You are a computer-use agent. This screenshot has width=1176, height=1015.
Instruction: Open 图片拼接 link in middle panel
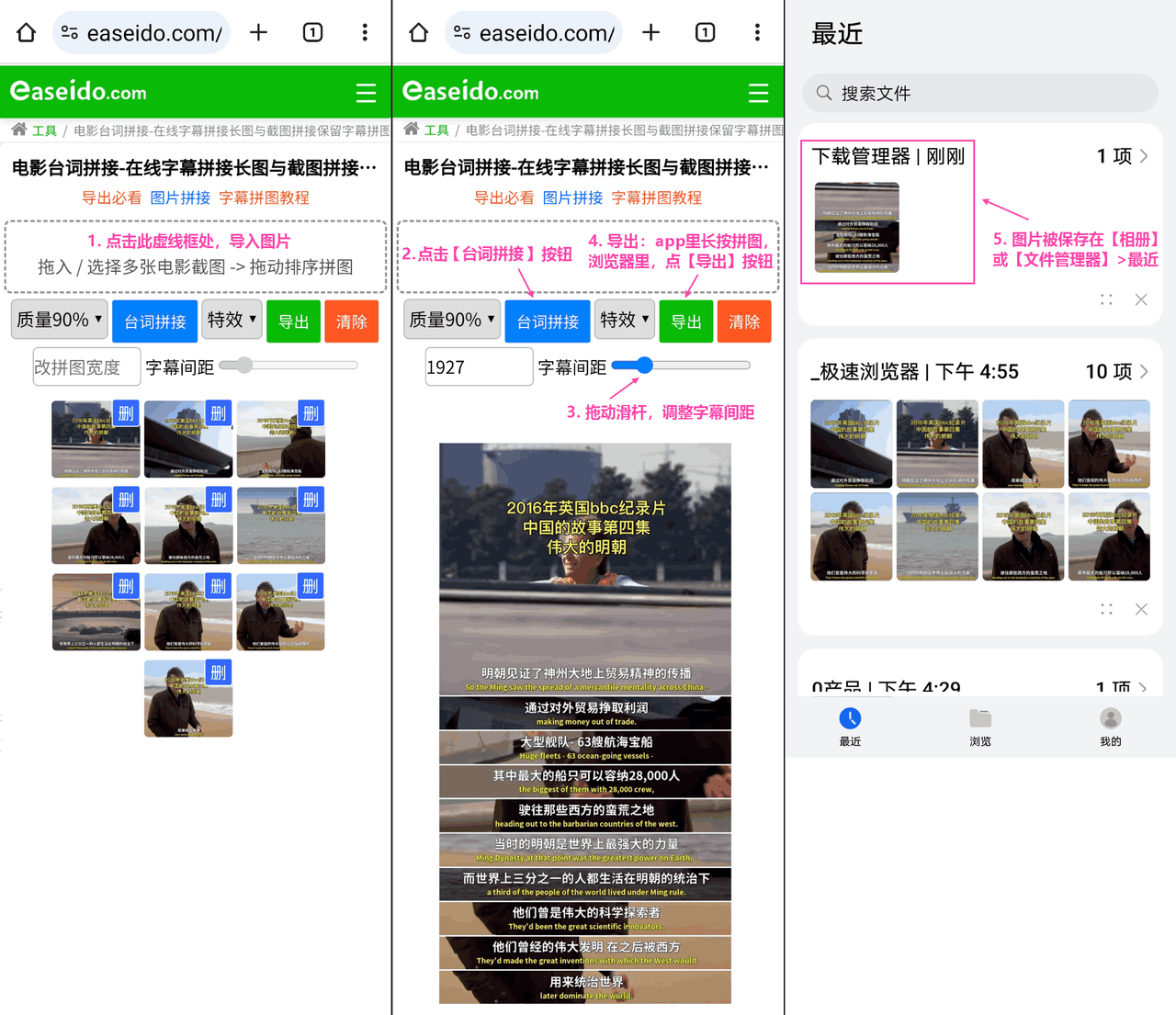tap(572, 197)
